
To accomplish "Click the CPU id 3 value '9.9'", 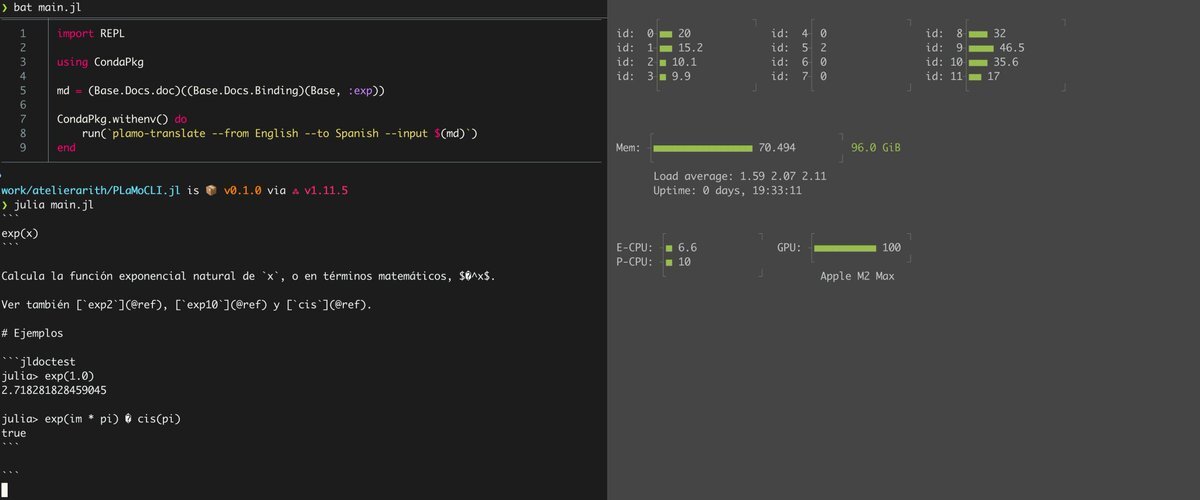I will point(681,76).
